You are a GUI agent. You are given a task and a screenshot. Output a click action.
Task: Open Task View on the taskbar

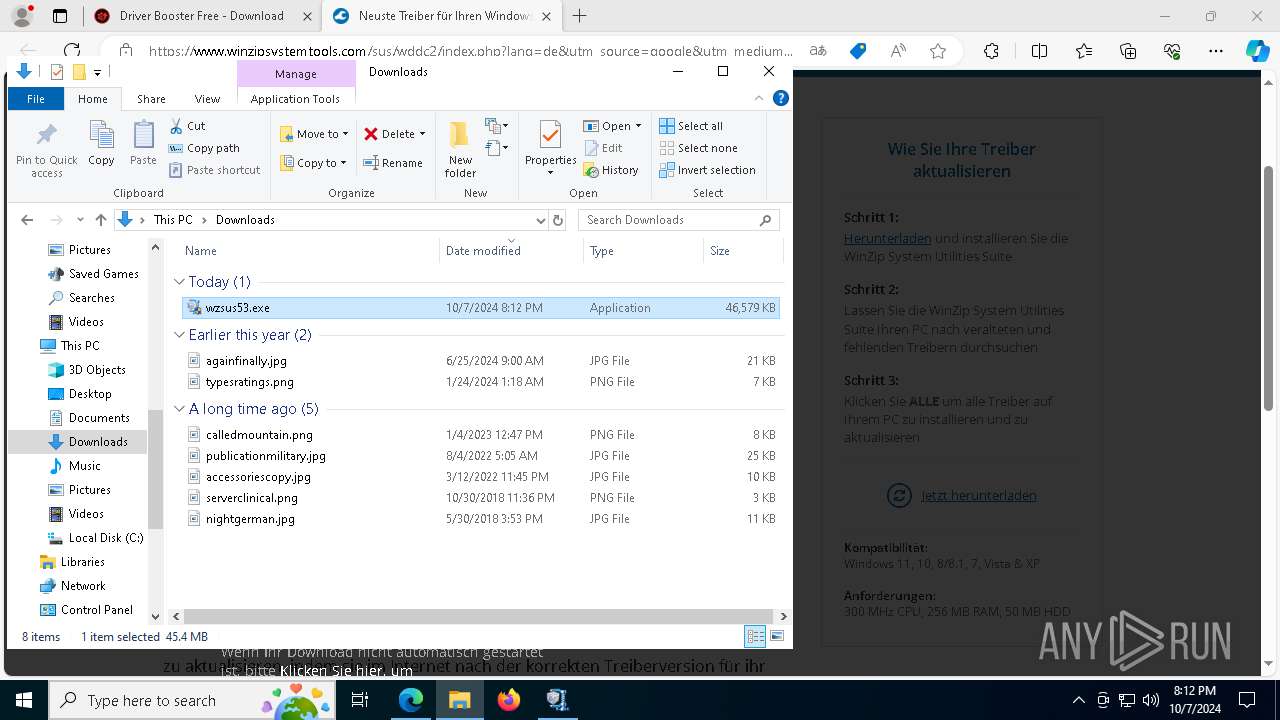click(x=361, y=700)
